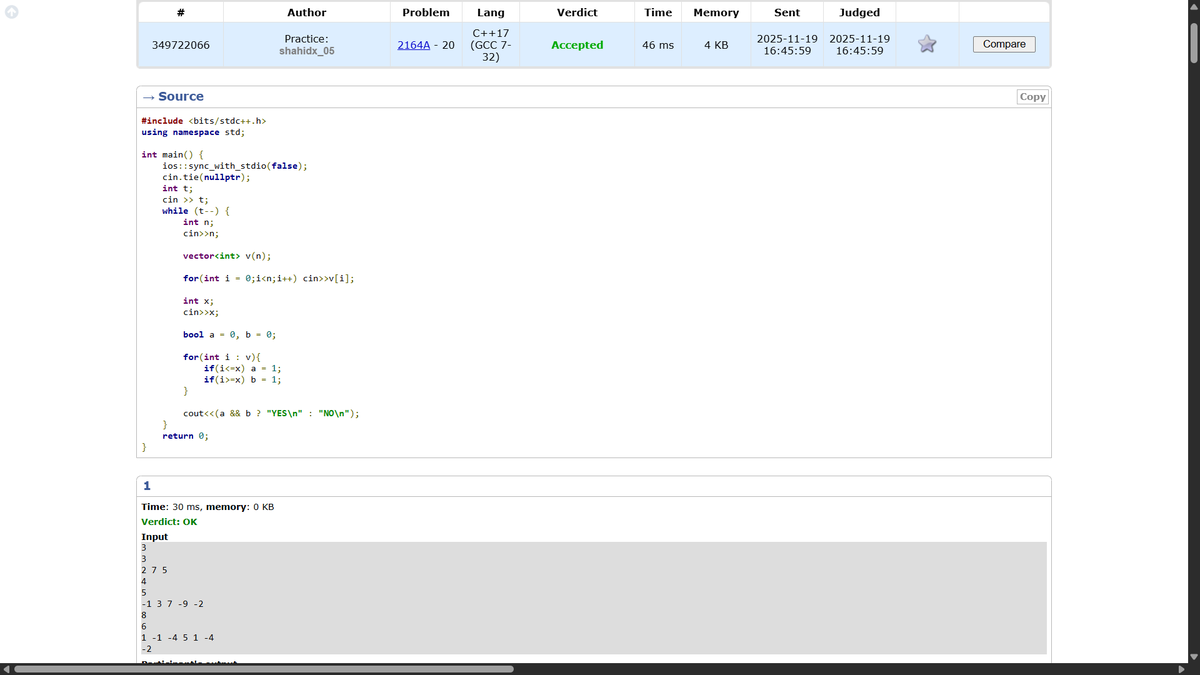Click the cout YES/NO output line
Image resolution: width=1200 pixels, height=675 pixels.
[x=271, y=413]
